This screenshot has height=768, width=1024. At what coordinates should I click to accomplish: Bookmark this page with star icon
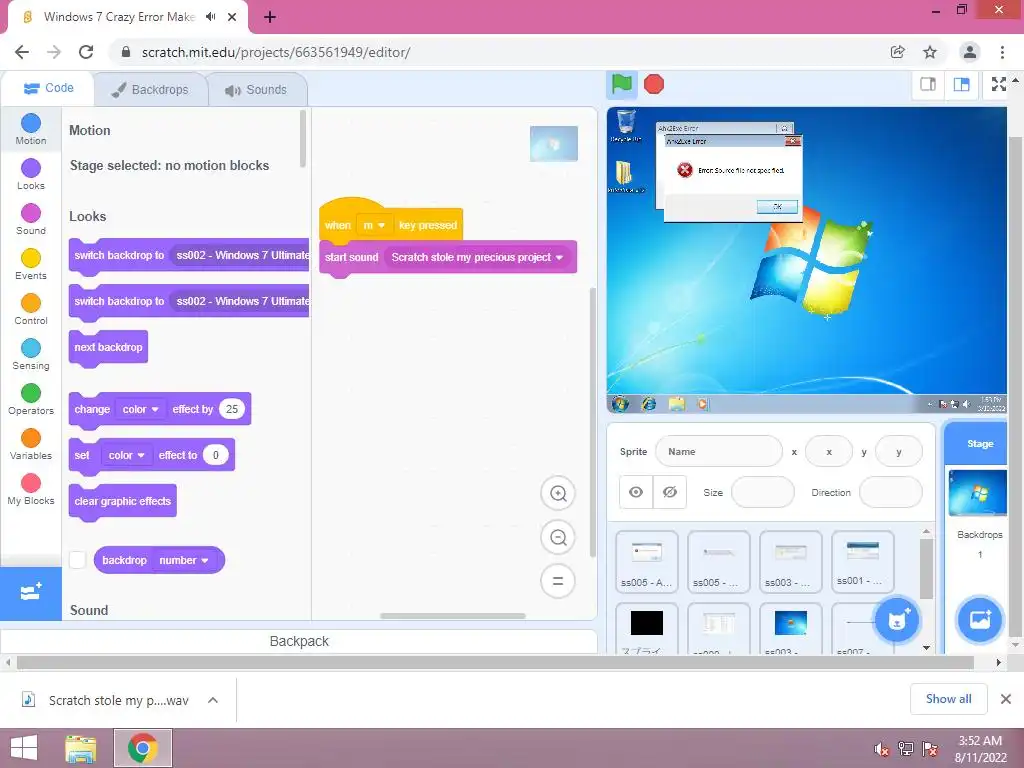pos(930,52)
